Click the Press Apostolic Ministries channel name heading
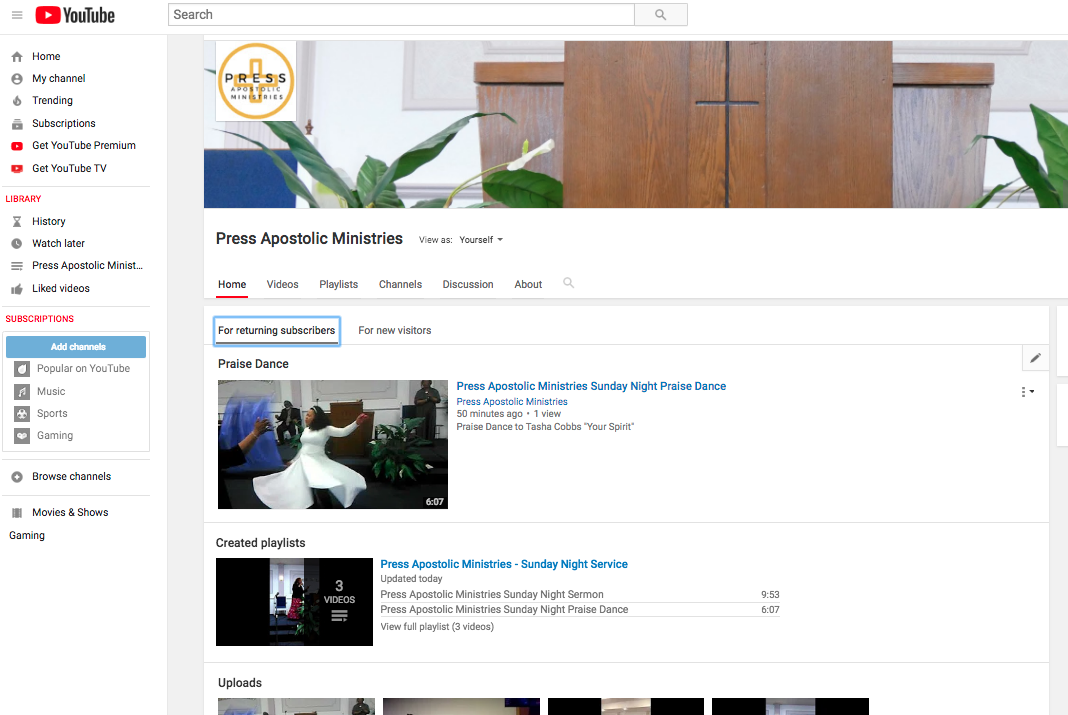1068x715 pixels. coord(309,239)
